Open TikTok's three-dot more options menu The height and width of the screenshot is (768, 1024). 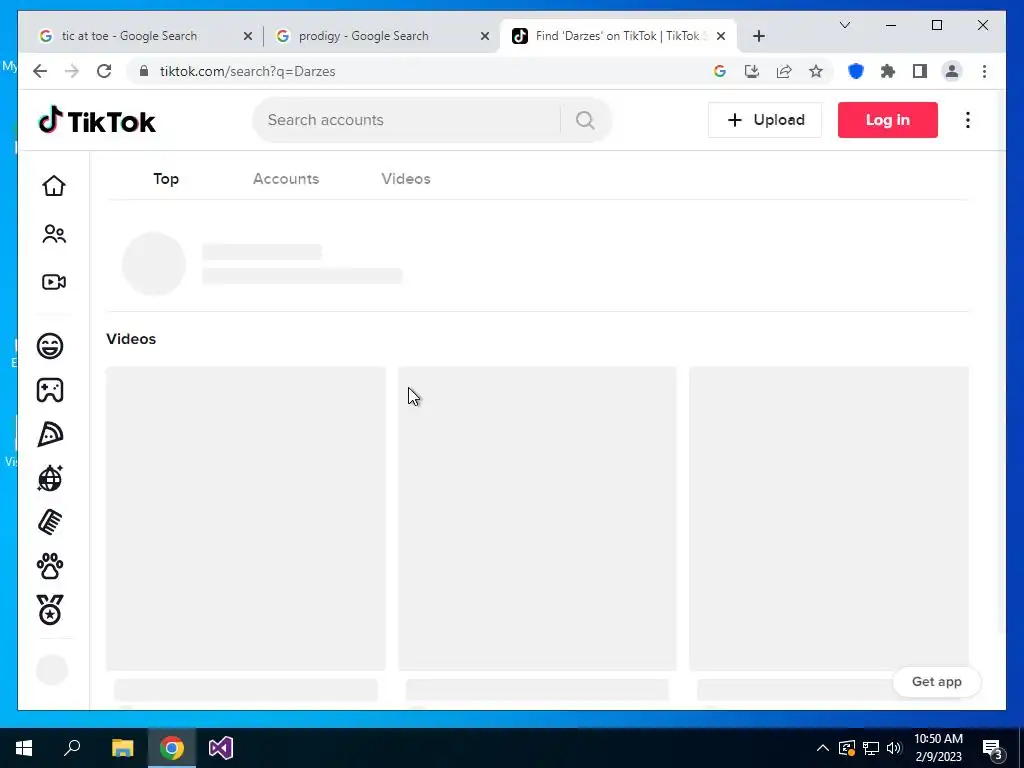point(968,120)
